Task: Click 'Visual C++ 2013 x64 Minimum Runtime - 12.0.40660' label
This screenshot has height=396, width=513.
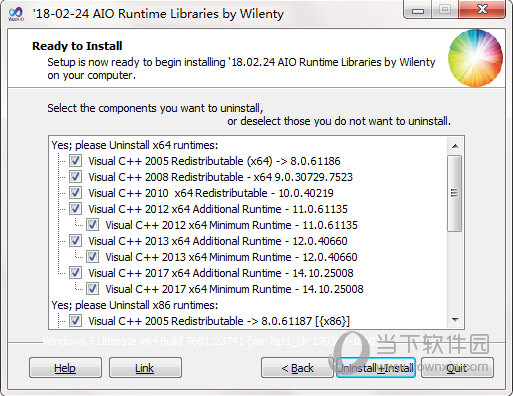Action: 231,257
